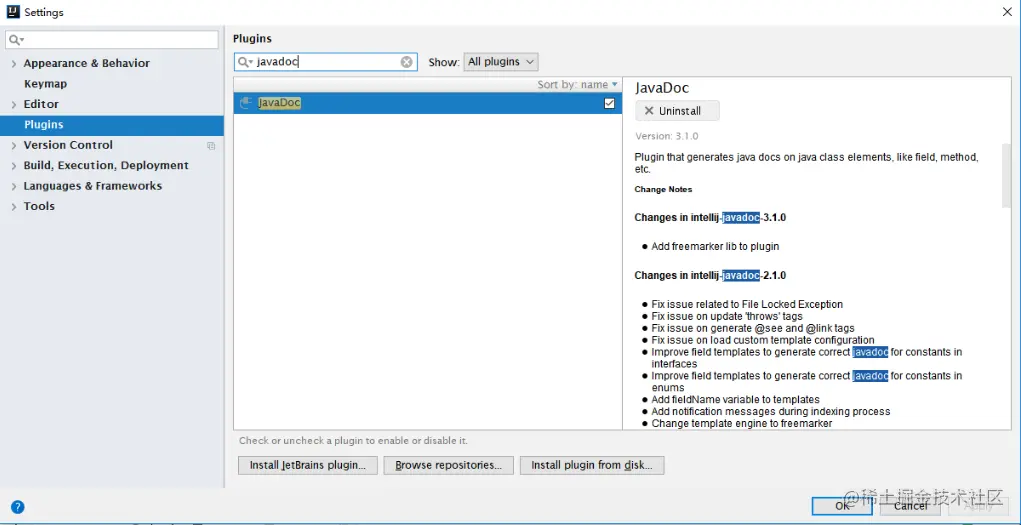Click the settings search magnifier icon
The width and height of the screenshot is (1021, 525).
[16, 40]
